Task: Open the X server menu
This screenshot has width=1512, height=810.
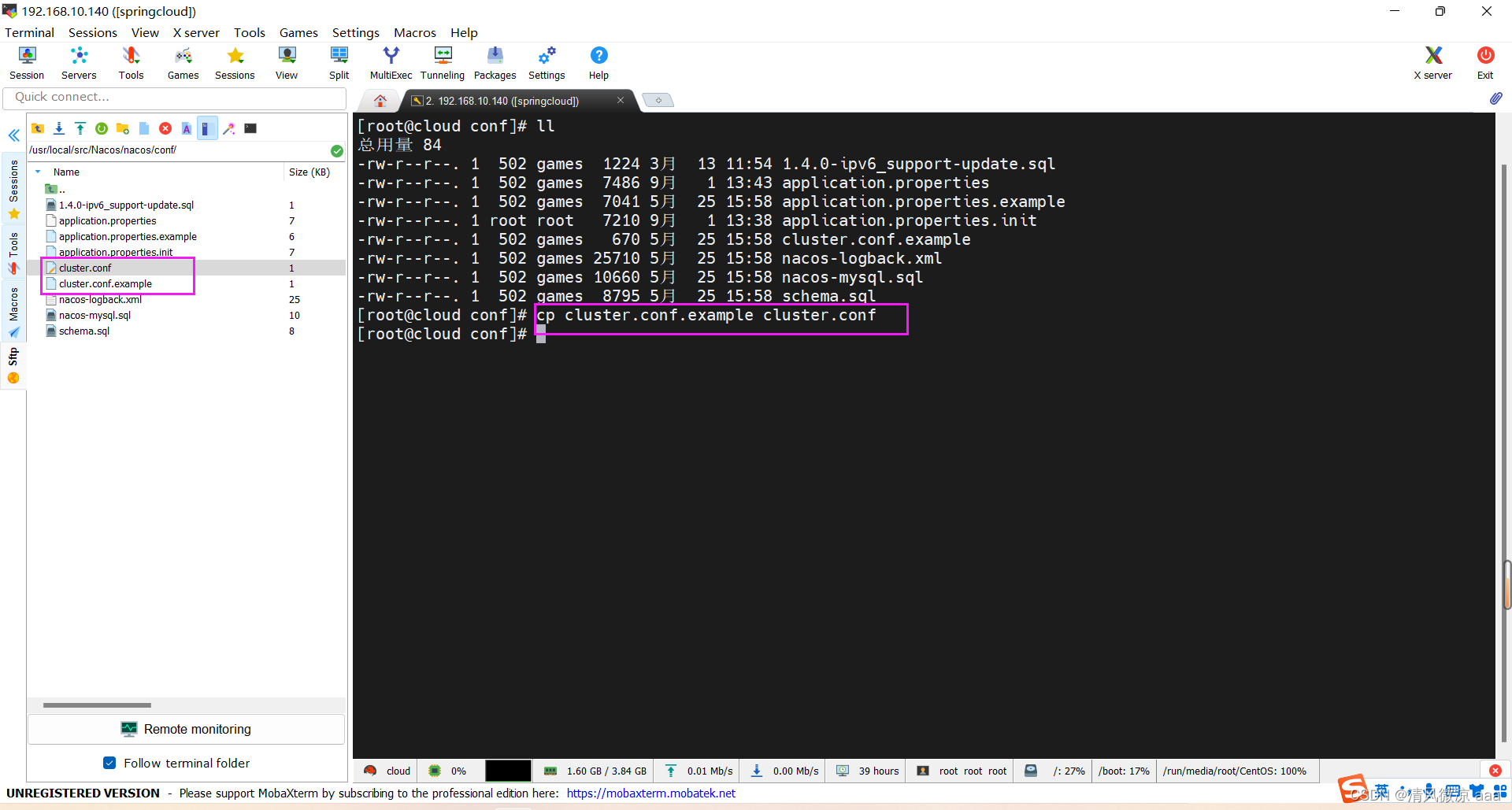Action: click(x=196, y=32)
